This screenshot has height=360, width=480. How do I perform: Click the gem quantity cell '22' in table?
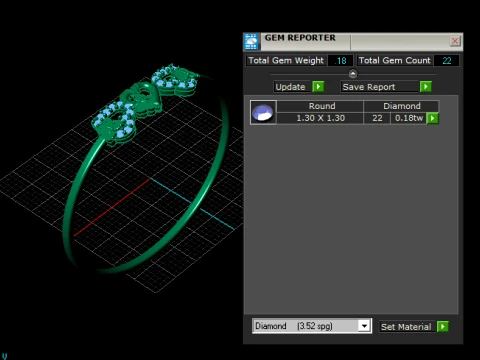click(377, 118)
